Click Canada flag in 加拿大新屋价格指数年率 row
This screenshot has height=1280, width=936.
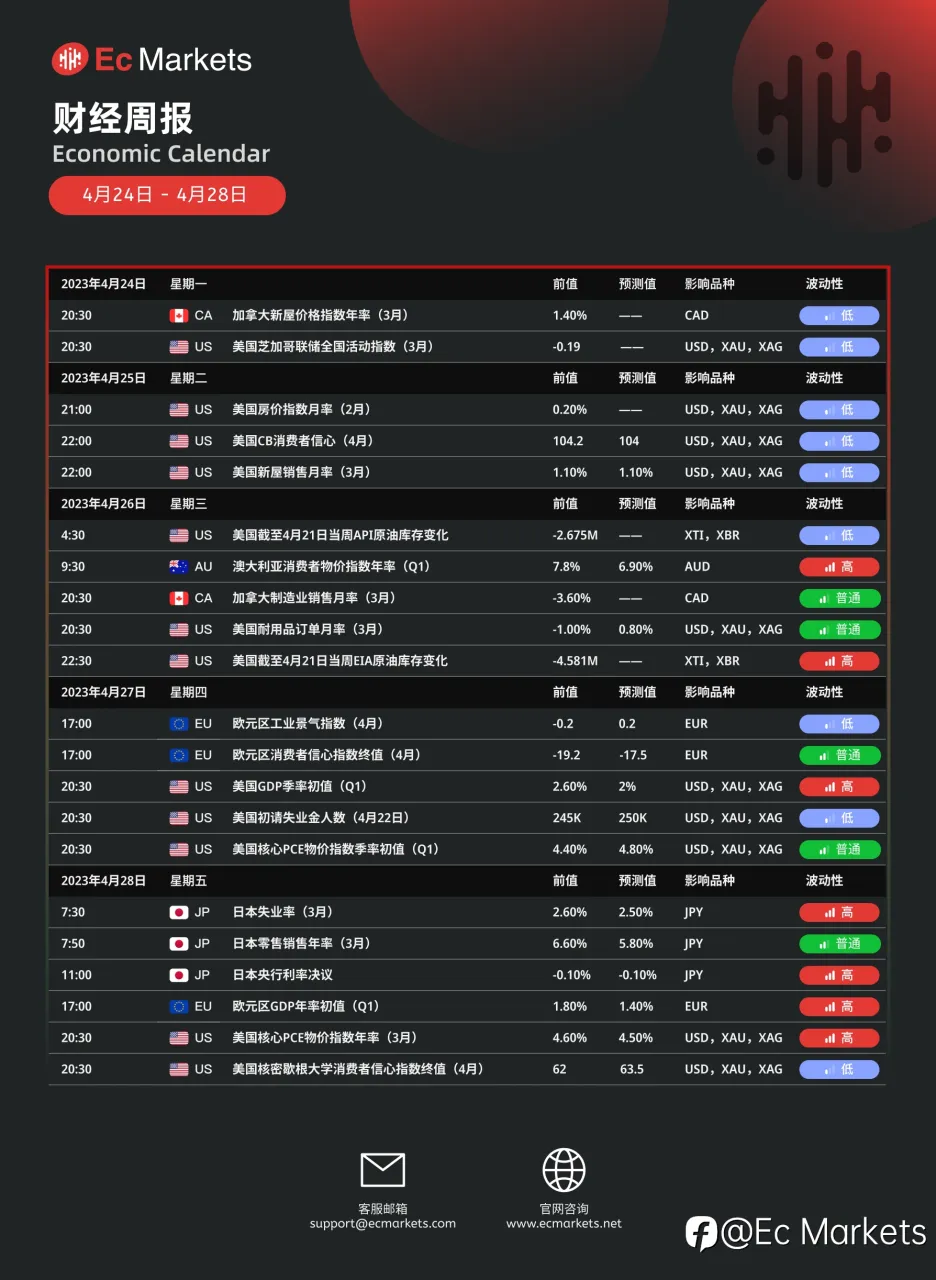[179, 315]
